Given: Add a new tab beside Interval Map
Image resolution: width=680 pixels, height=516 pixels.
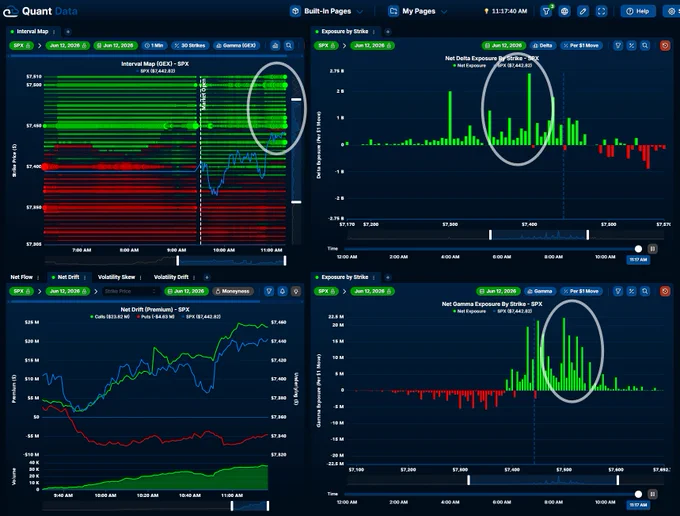Looking at the screenshot, I should [x=68, y=32].
